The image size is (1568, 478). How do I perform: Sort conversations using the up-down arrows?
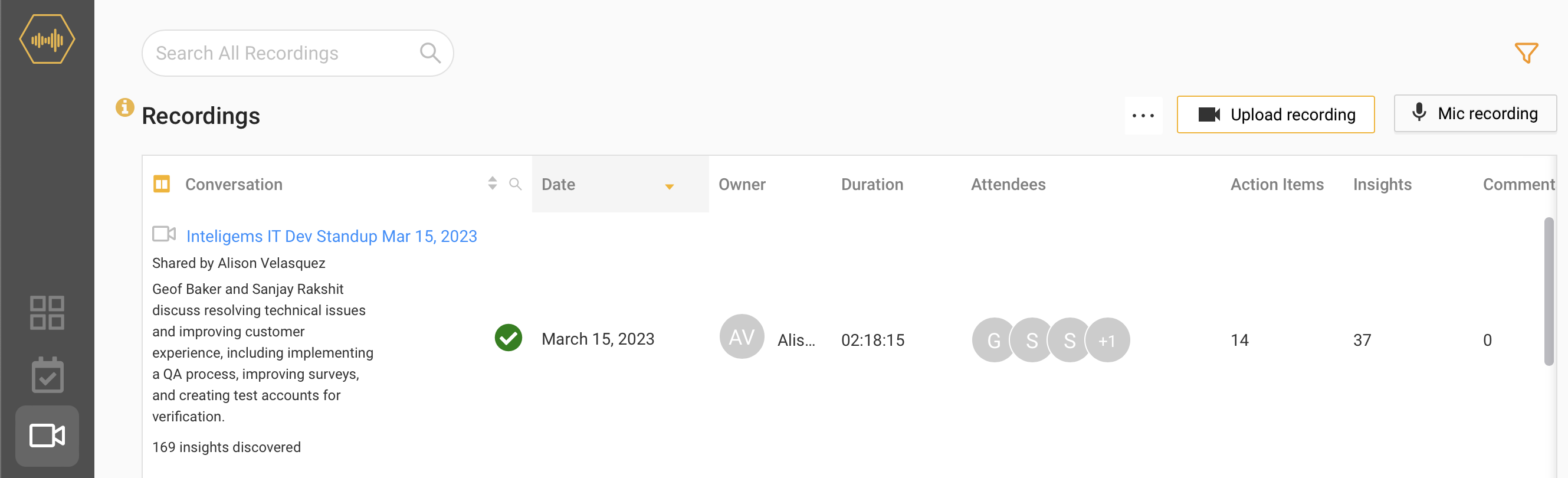point(493,184)
